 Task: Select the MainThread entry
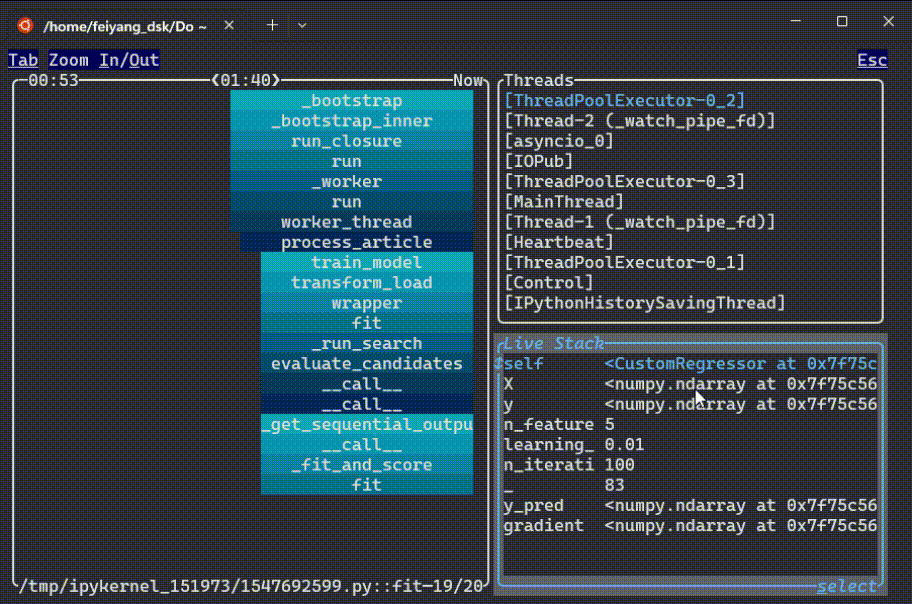click(x=564, y=201)
